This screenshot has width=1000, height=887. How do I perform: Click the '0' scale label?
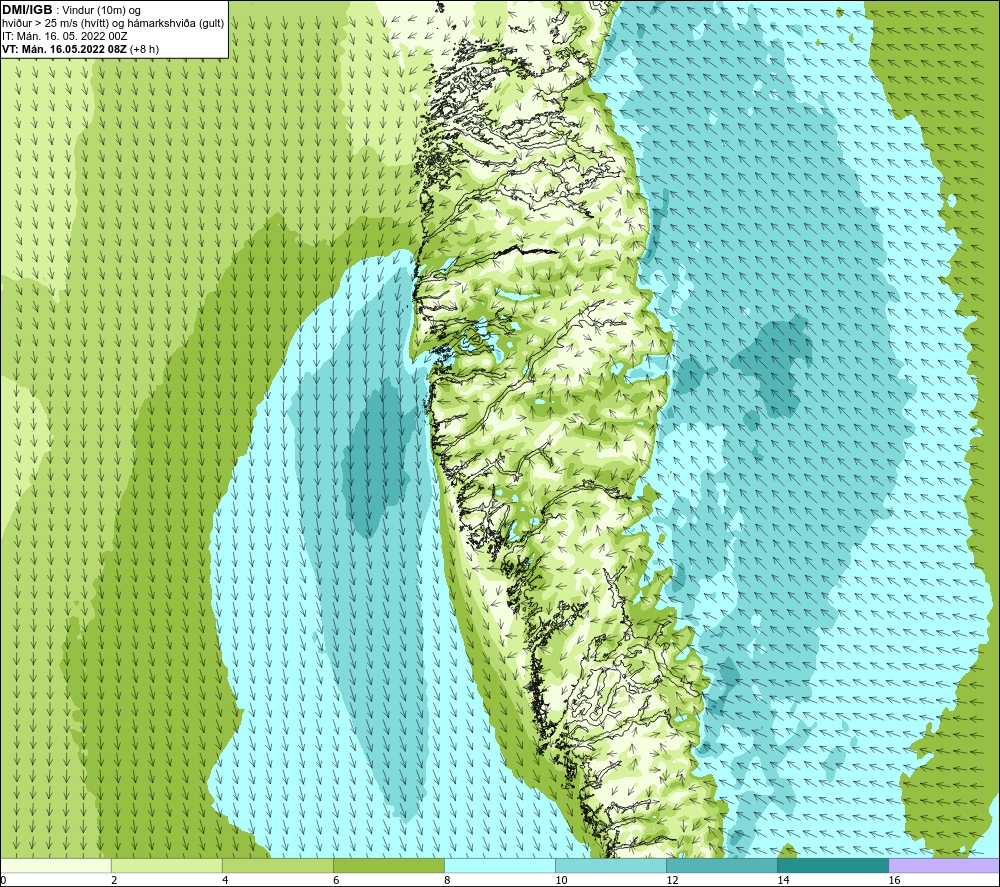tap(3, 881)
